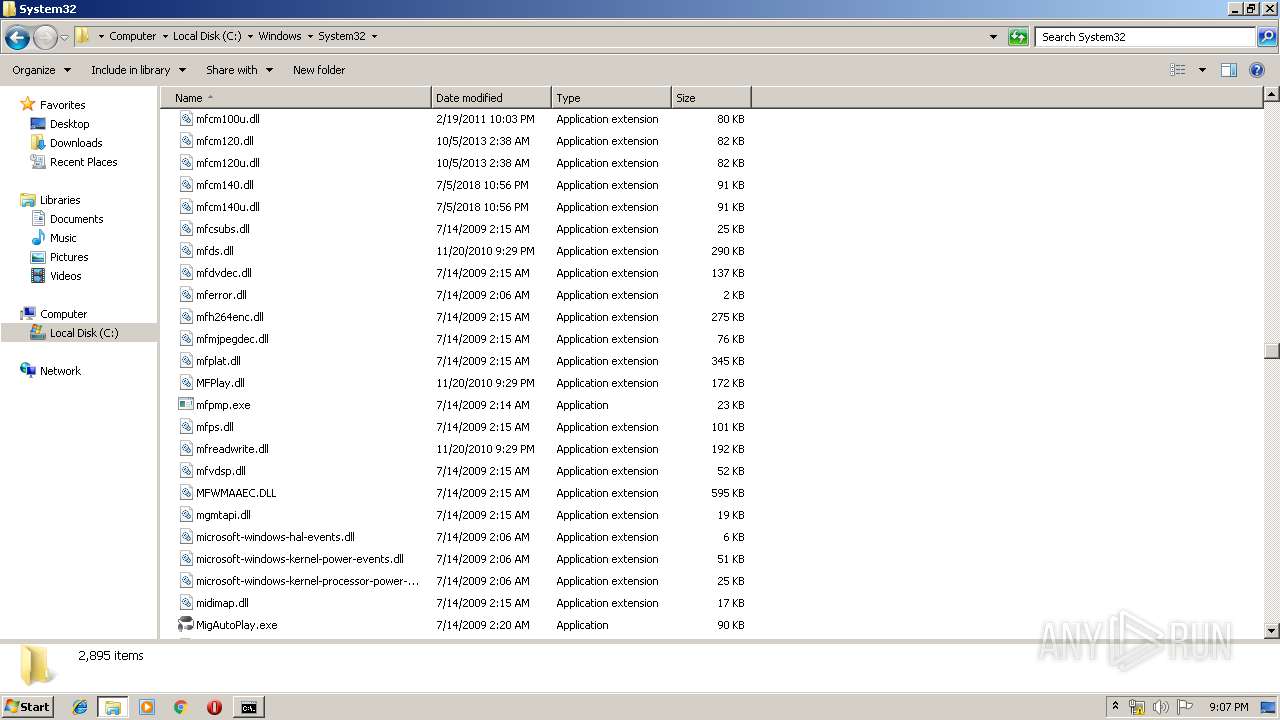Open recent pages dropdown next to Forward

64,38
